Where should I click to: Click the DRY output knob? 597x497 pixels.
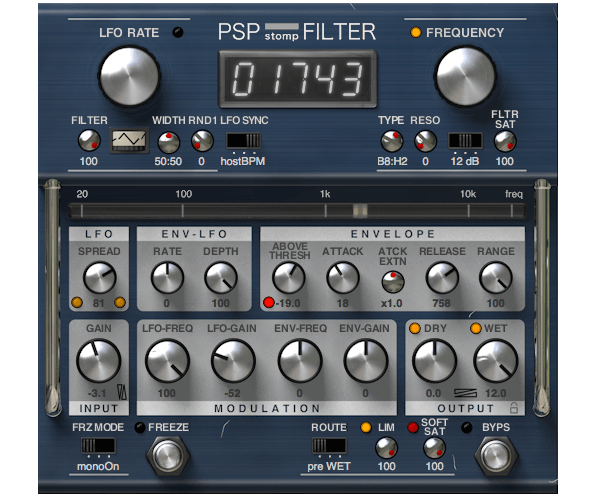pos(434,361)
